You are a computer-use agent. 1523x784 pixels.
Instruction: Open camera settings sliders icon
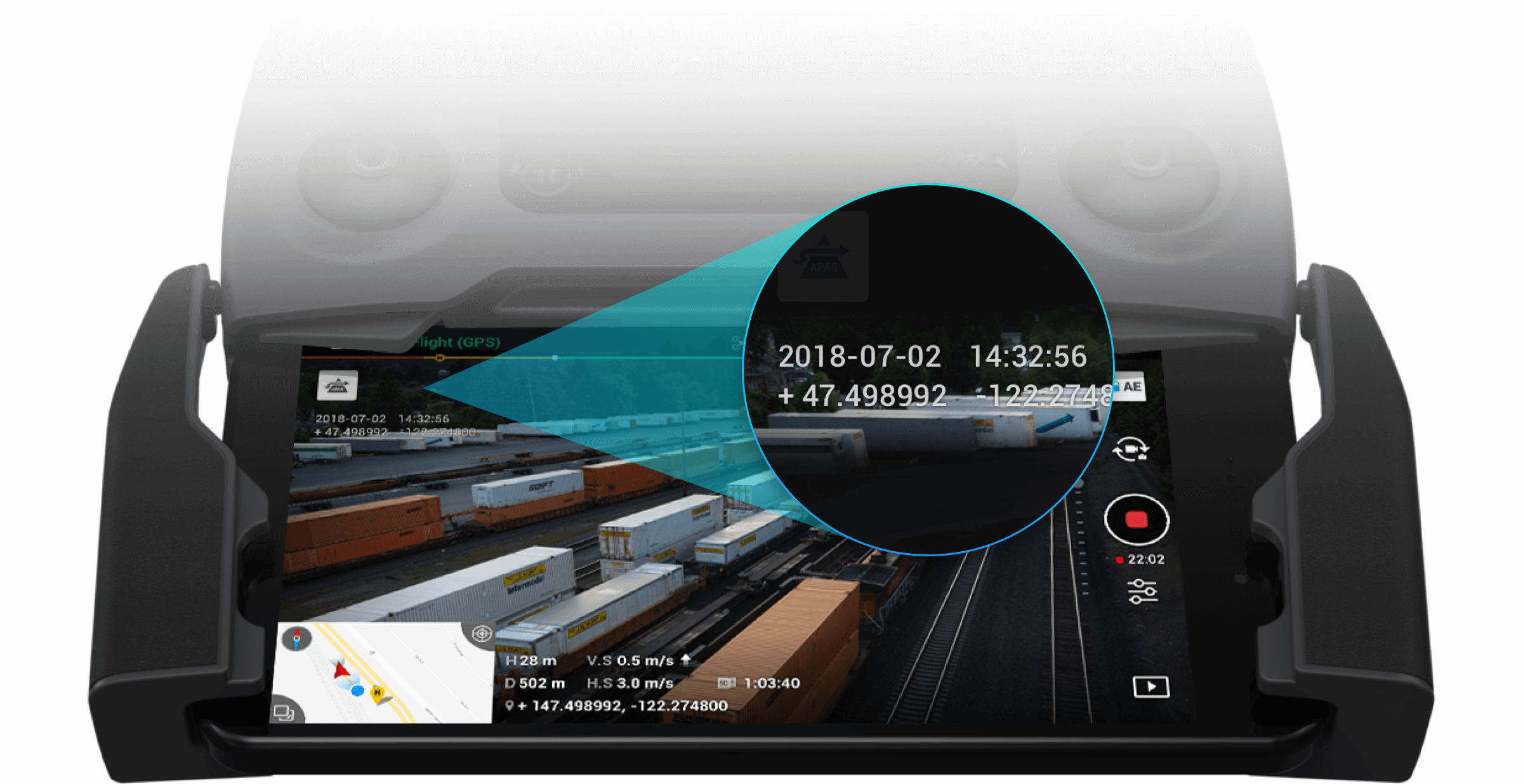(1142, 592)
